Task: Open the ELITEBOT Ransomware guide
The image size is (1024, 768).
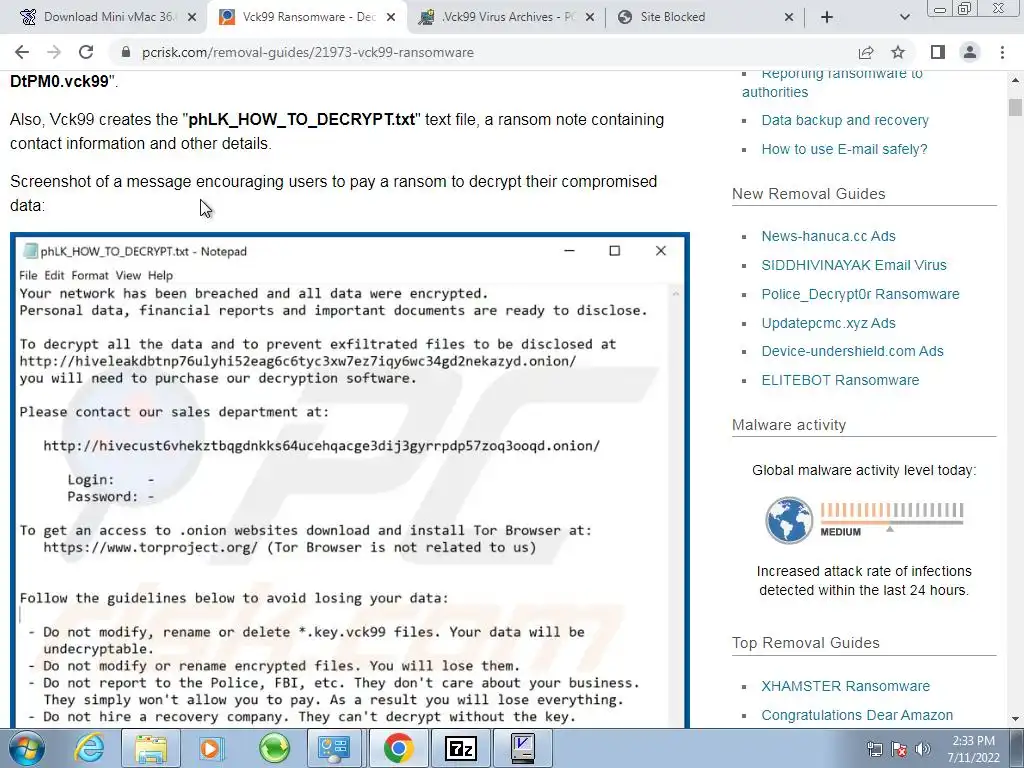Action: [840, 380]
